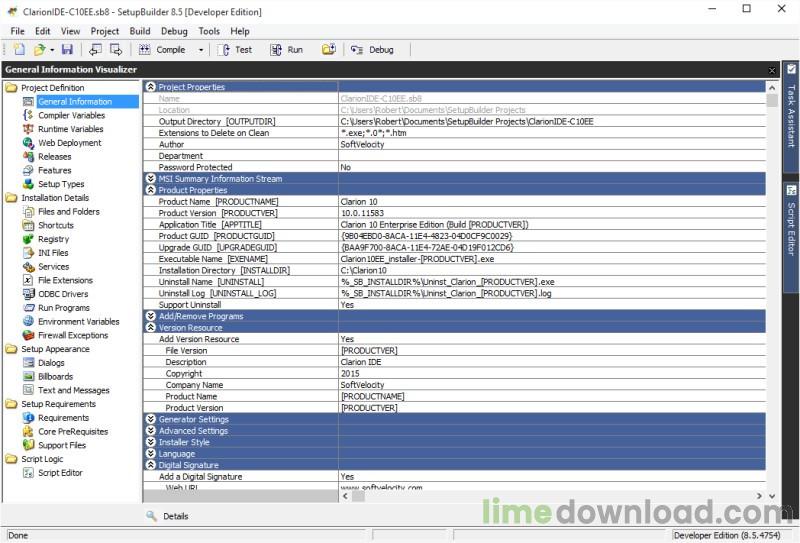
Task: Click the Product Version value field
Action: point(550,213)
